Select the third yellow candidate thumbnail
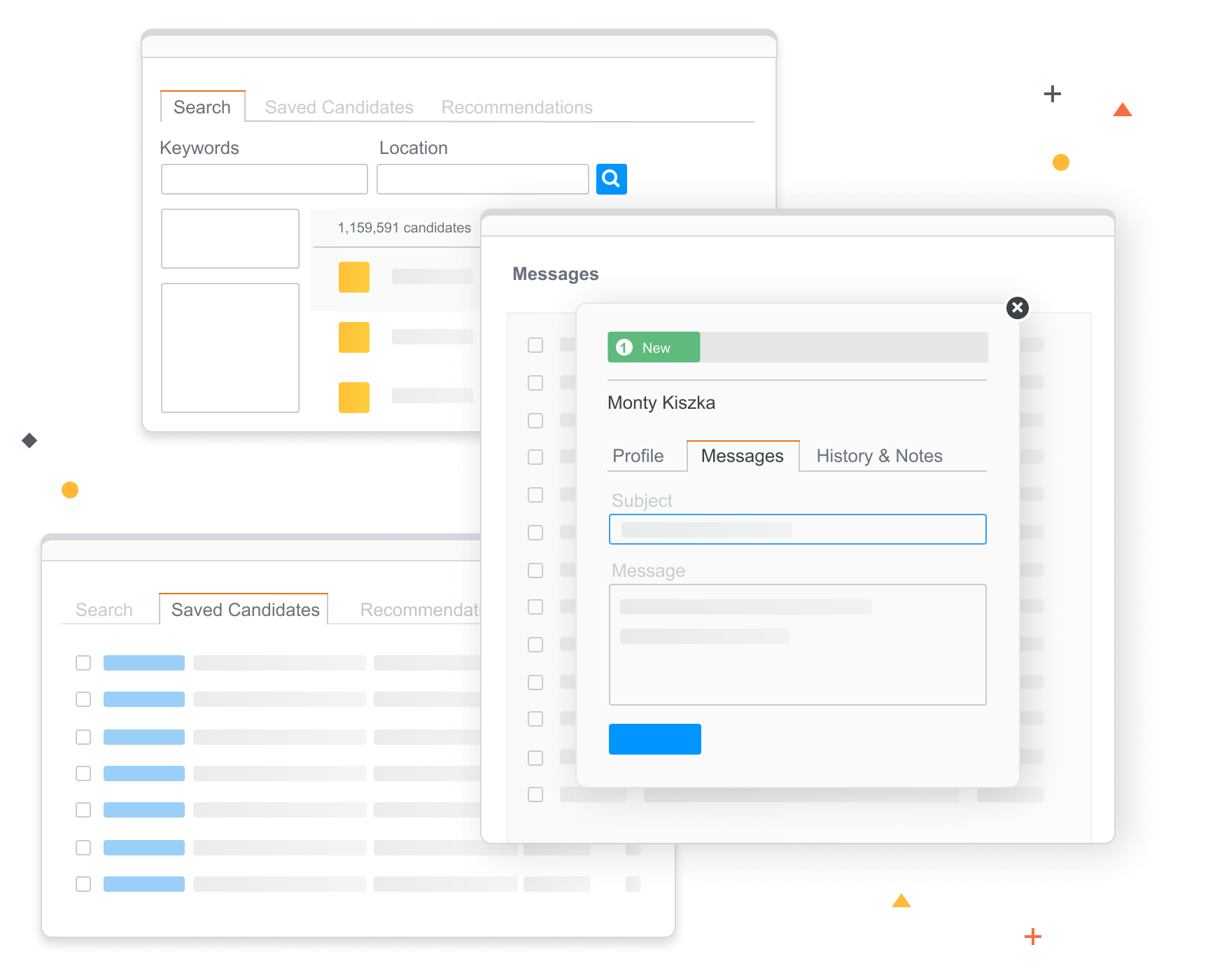 coord(354,398)
